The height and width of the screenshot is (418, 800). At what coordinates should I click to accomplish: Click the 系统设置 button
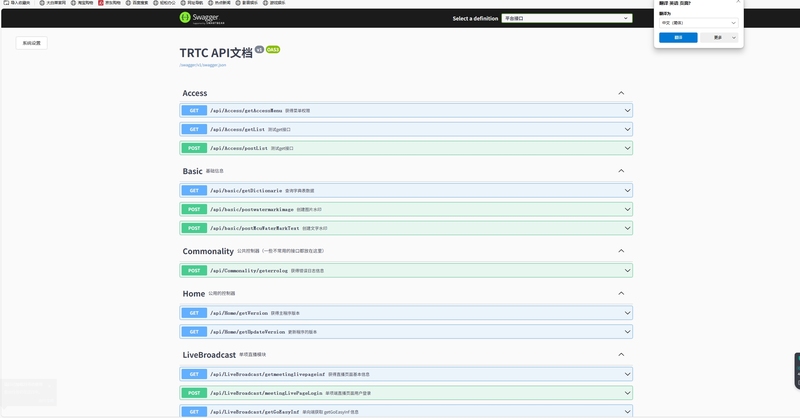[32, 43]
